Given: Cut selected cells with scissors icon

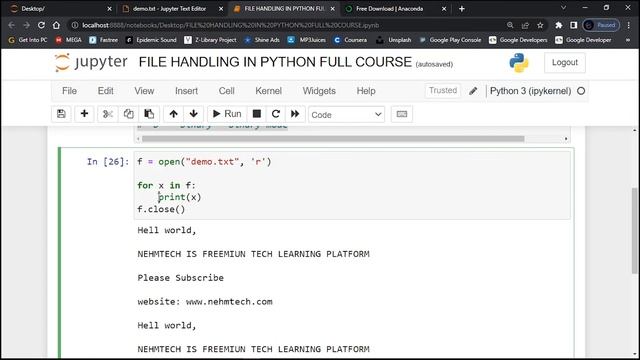Looking at the screenshot, I should click(x=108, y=114).
